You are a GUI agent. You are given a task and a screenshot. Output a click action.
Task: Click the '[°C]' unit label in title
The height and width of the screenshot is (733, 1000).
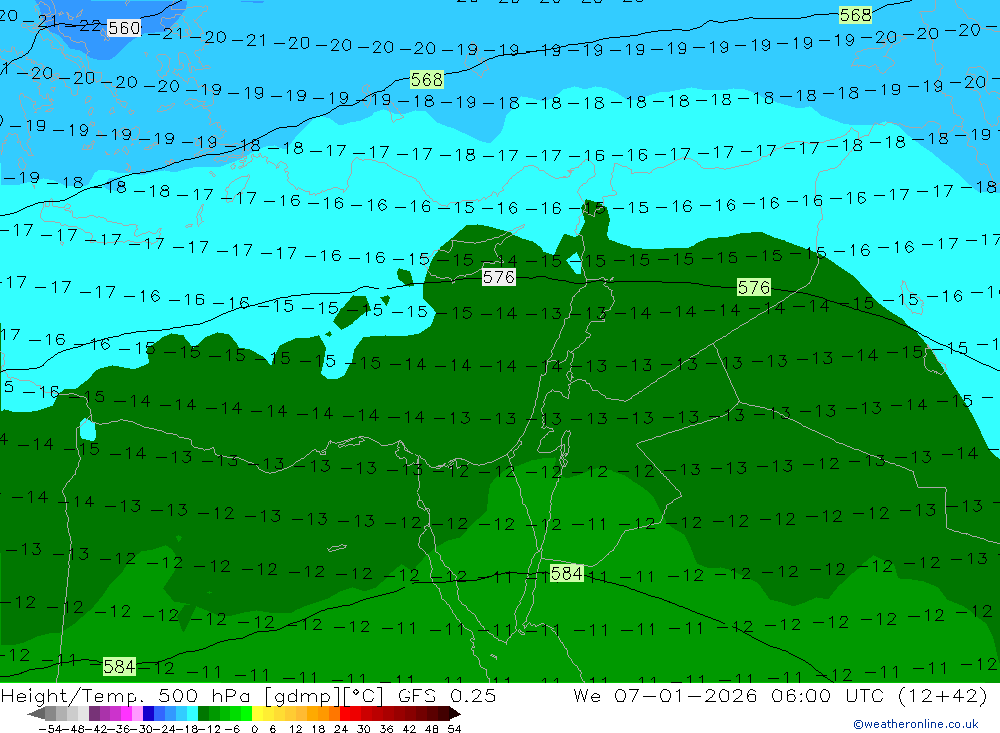pos(364,696)
